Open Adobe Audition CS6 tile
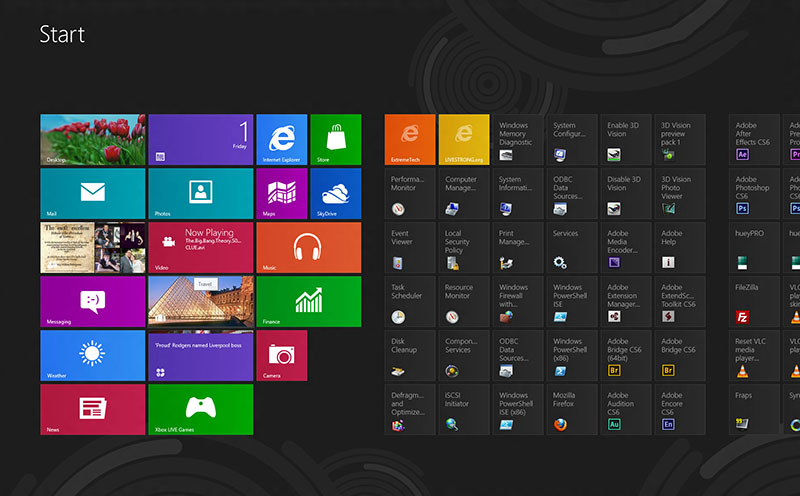 [626, 410]
